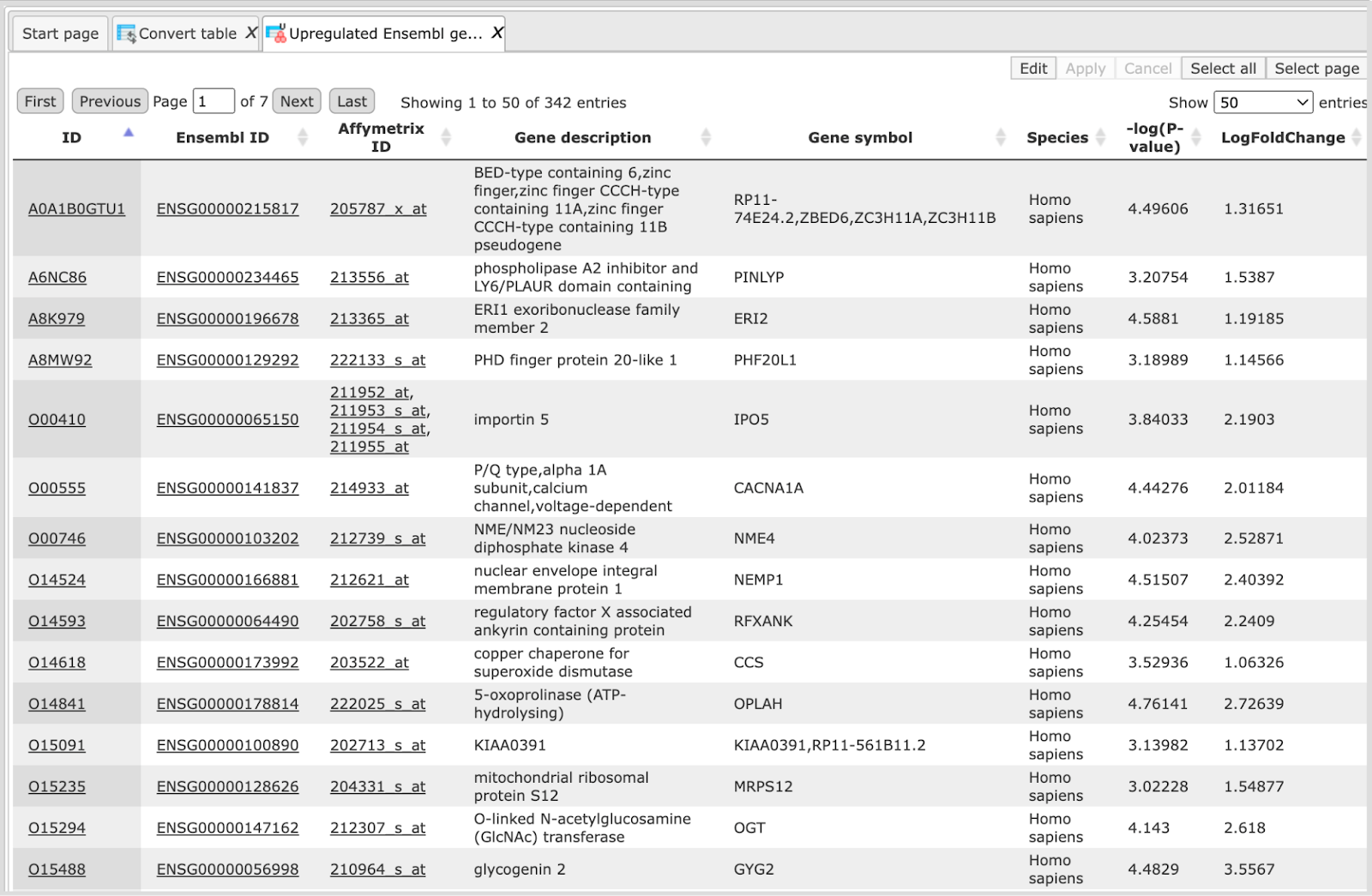Click the Upregulated Ensembl genes tab icon
The image size is (1372, 896).
[276, 33]
